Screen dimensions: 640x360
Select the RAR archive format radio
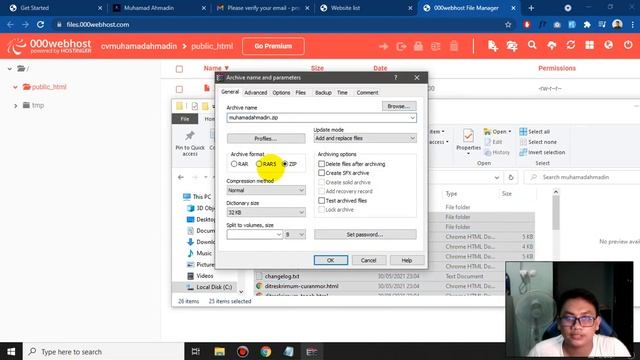tap(234, 164)
